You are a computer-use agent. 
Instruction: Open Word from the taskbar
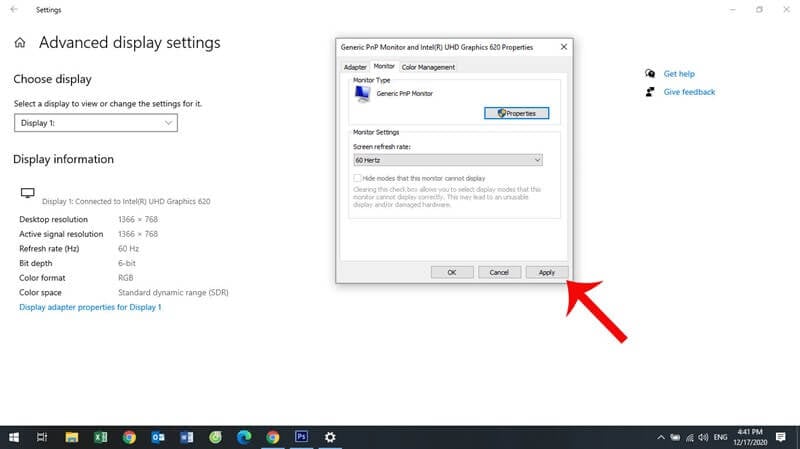pos(187,437)
